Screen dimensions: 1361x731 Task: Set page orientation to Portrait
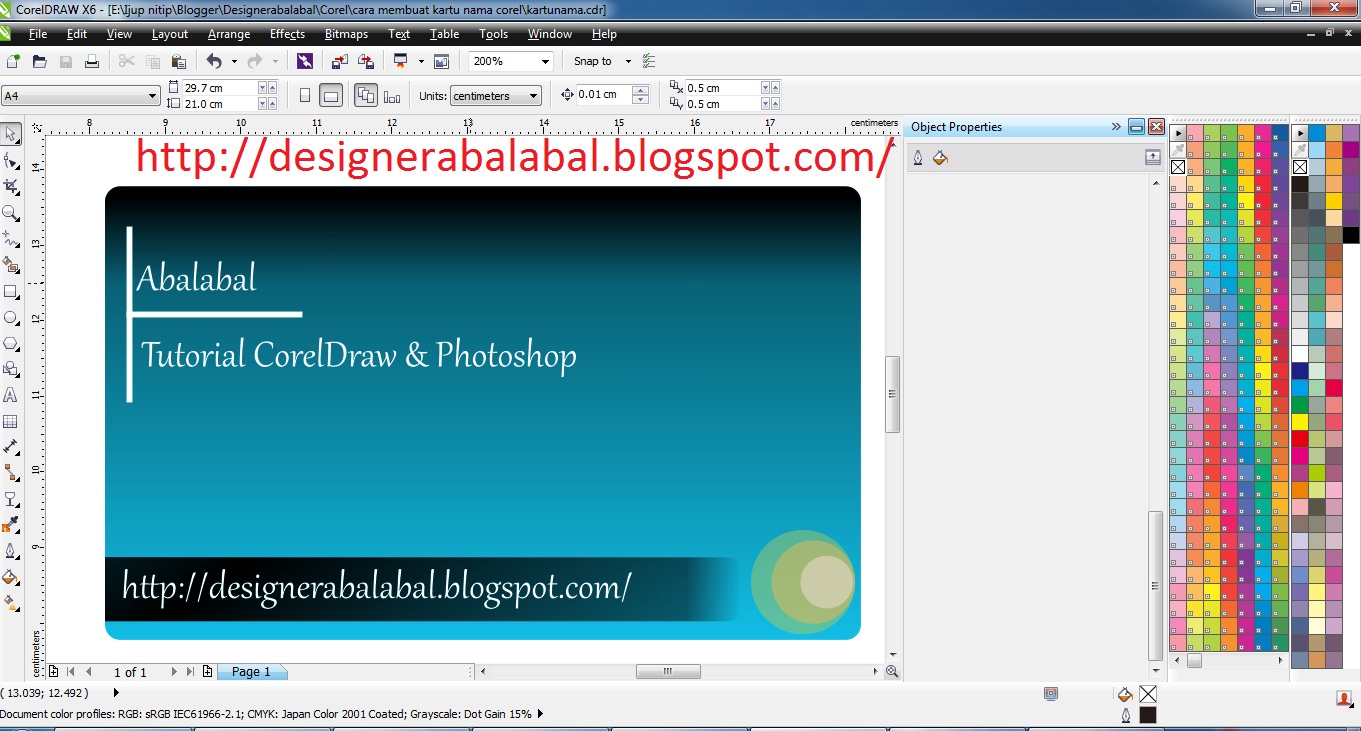305,96
